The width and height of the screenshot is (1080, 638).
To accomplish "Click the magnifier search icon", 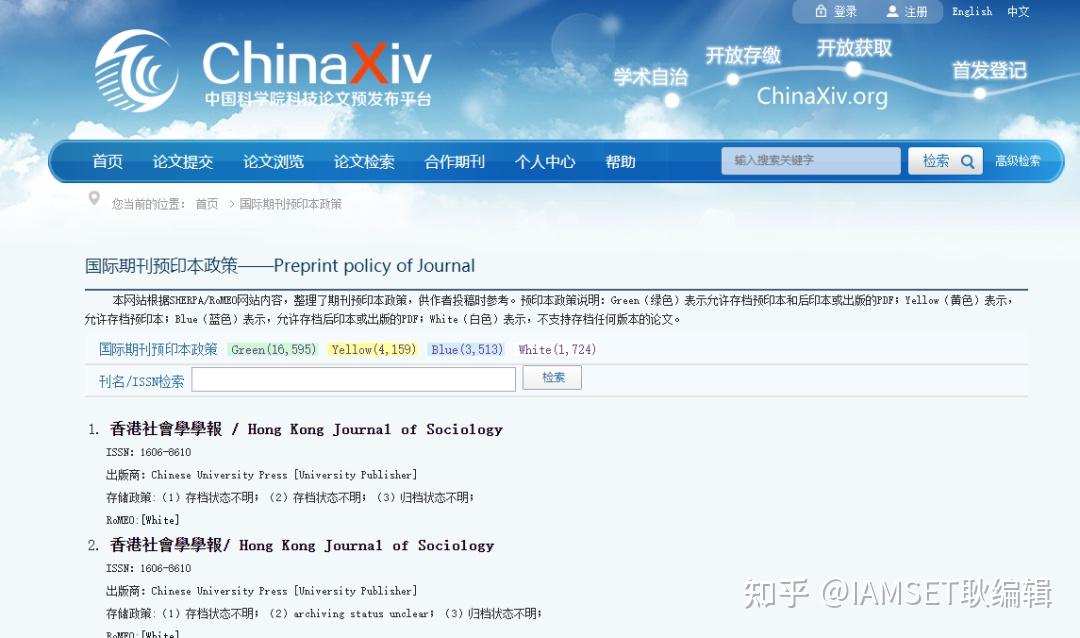I will pos(966,160).
